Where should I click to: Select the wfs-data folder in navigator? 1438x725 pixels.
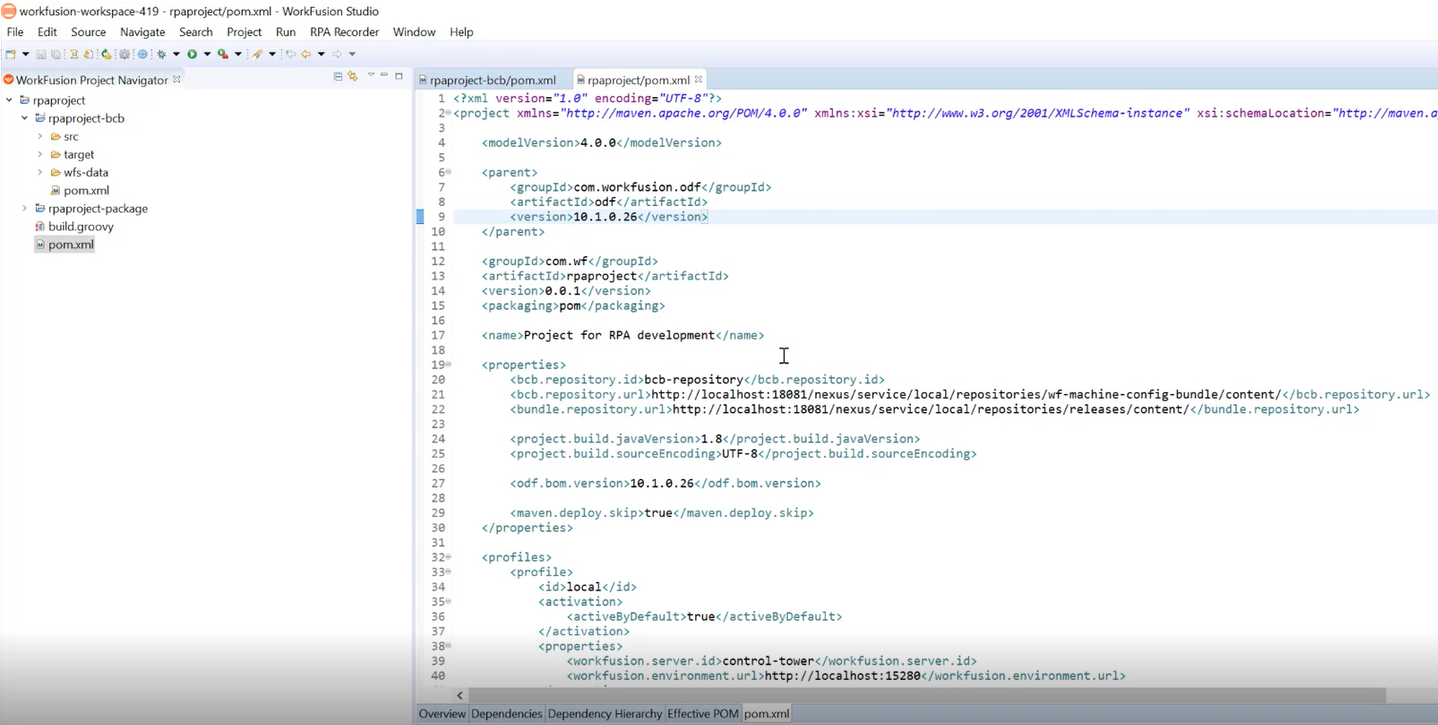coord(85,172)
